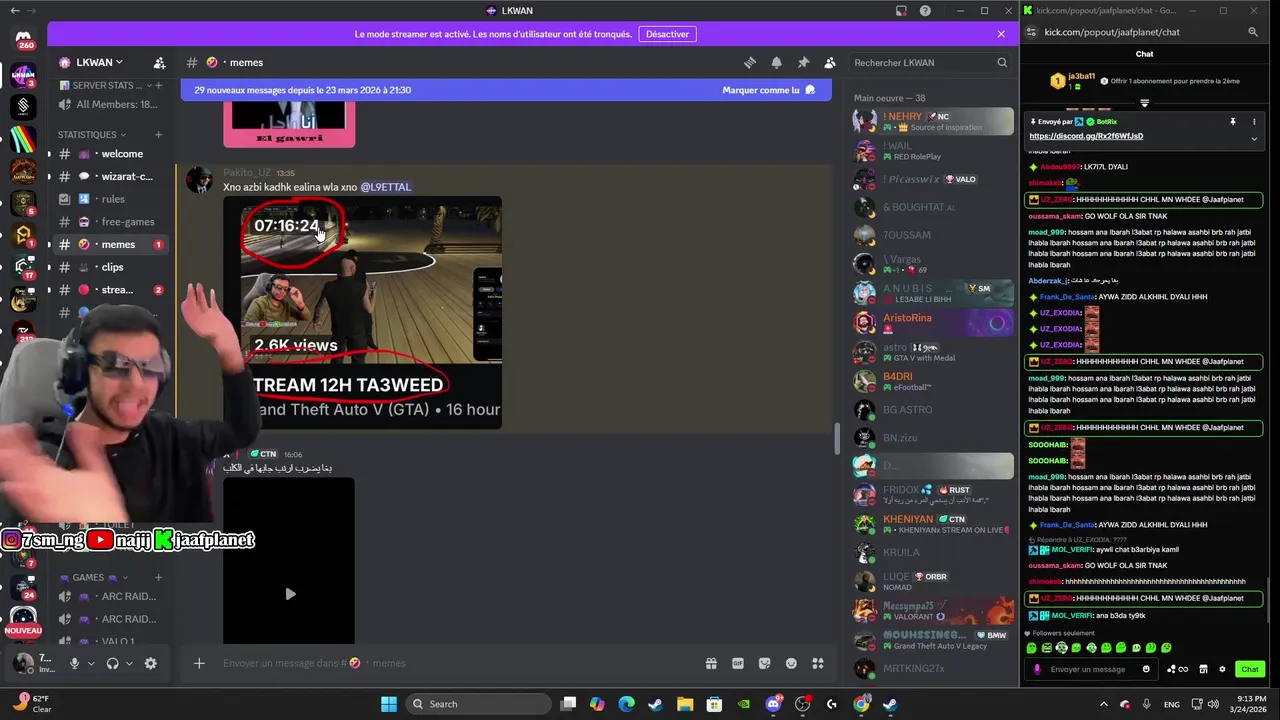Collapse pinned message chevron in Kick chat
The width and height of the screenshot is (1280, 720).
click(1253, 138)
